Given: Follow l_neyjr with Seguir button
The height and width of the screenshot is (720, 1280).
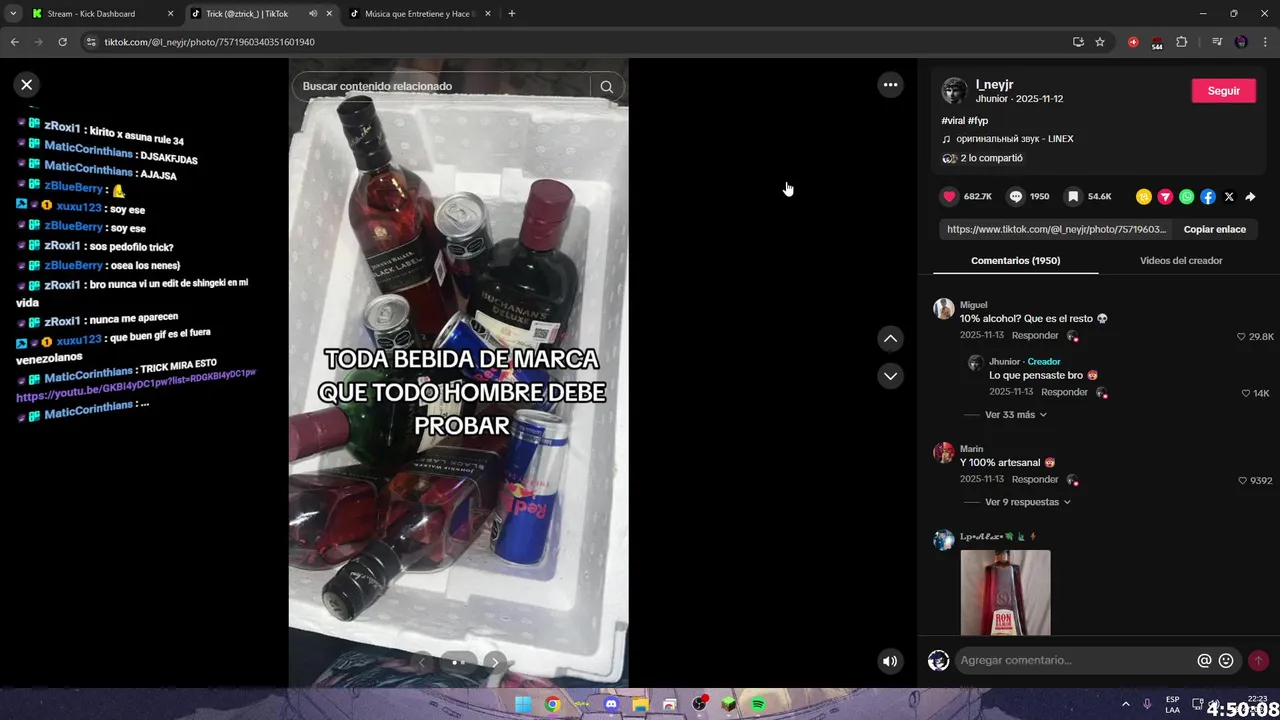Looking at the screenshot, I should (1224, 91).
